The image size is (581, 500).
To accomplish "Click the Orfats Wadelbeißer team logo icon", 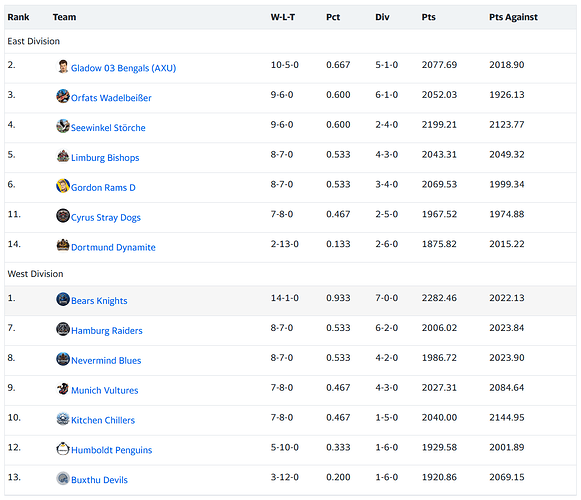I will tap(63, 96).
